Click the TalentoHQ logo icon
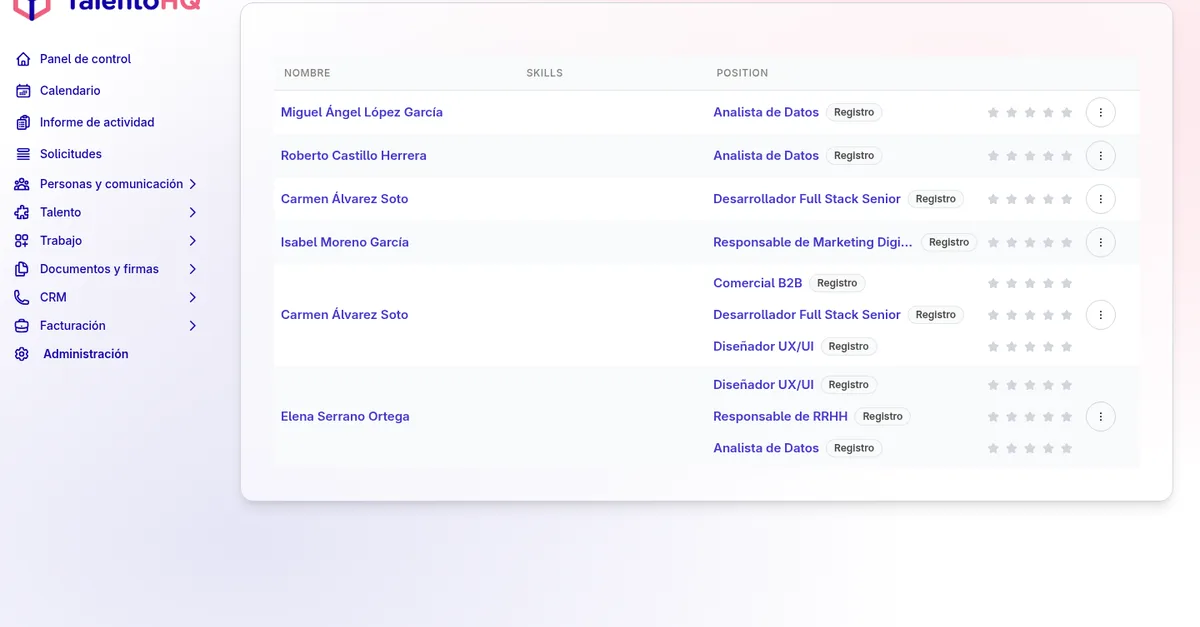Viewport: 1200px width, 627px height. (x=32, y=8)
